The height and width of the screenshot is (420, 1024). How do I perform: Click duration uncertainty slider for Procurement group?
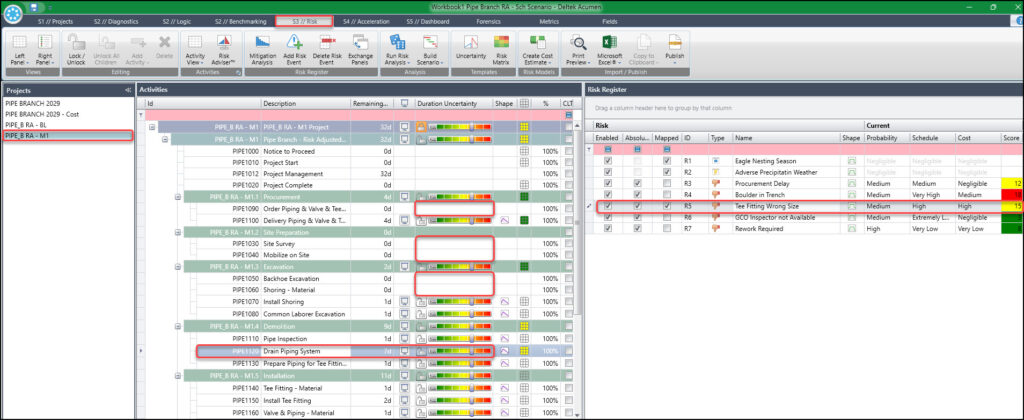click(x=460, y=197)
